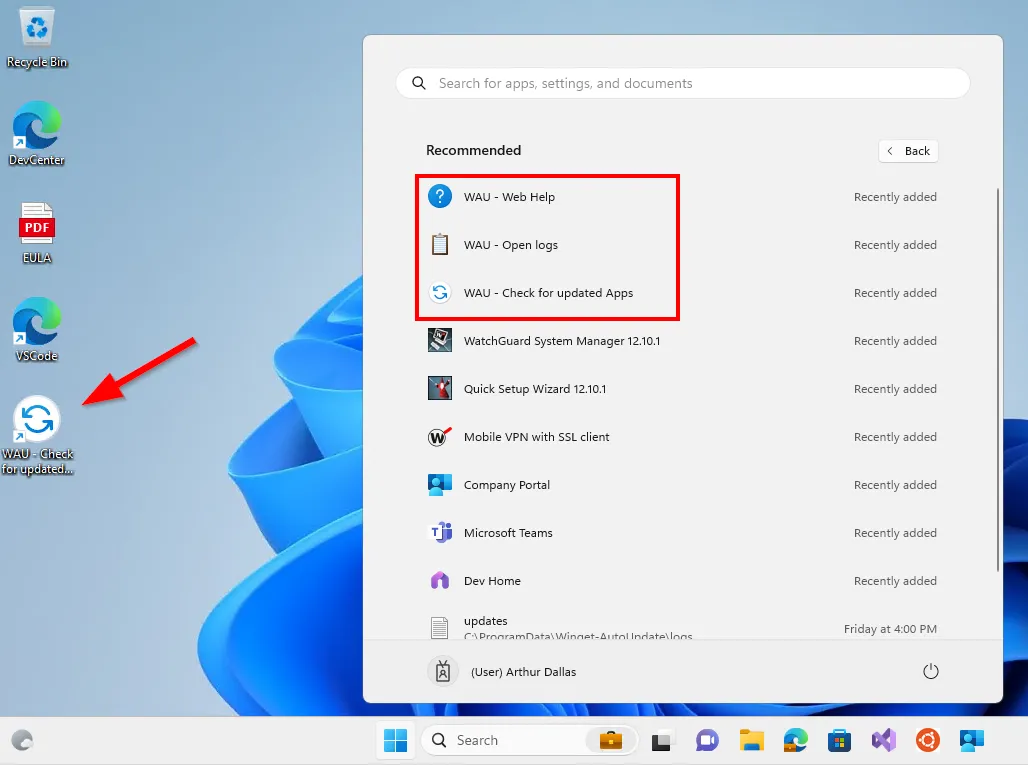Open the updates file entry text
1028x765 pixels.
(x=485, y=621)
